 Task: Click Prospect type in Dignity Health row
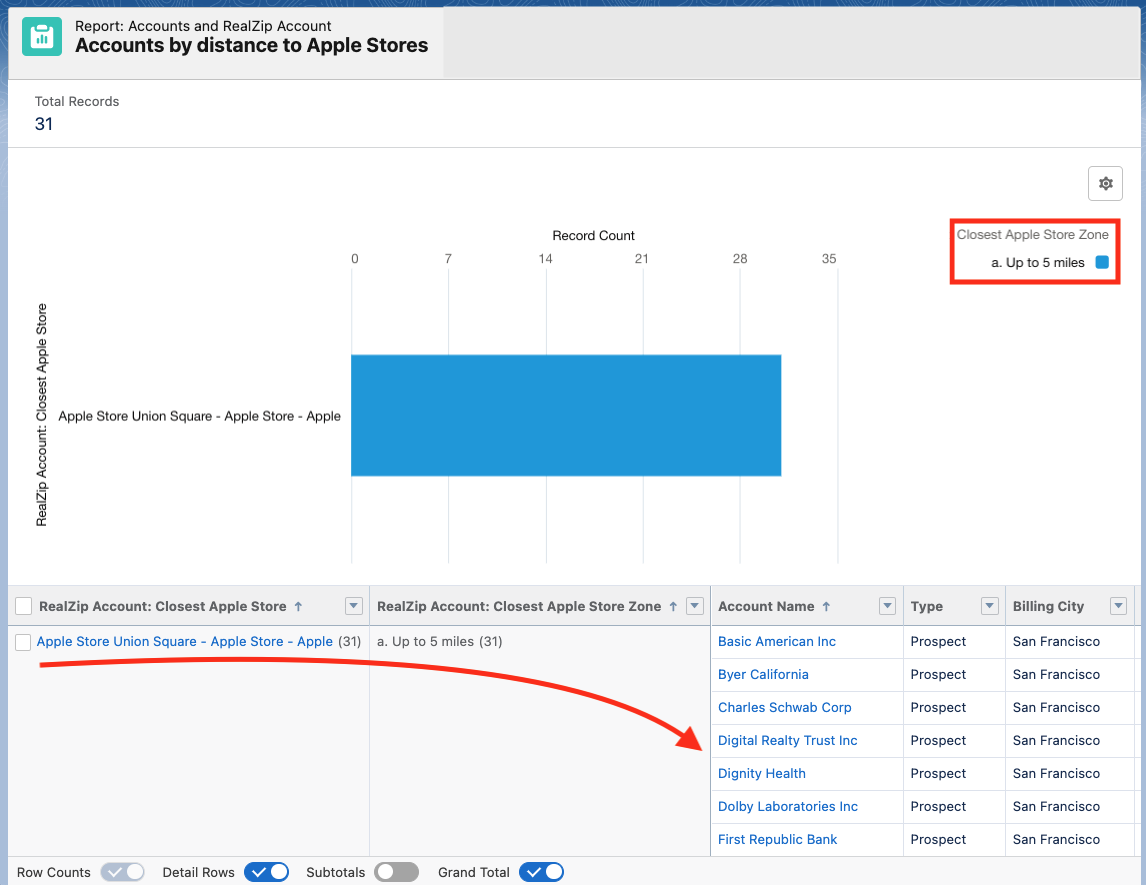(x=938, y=773)
